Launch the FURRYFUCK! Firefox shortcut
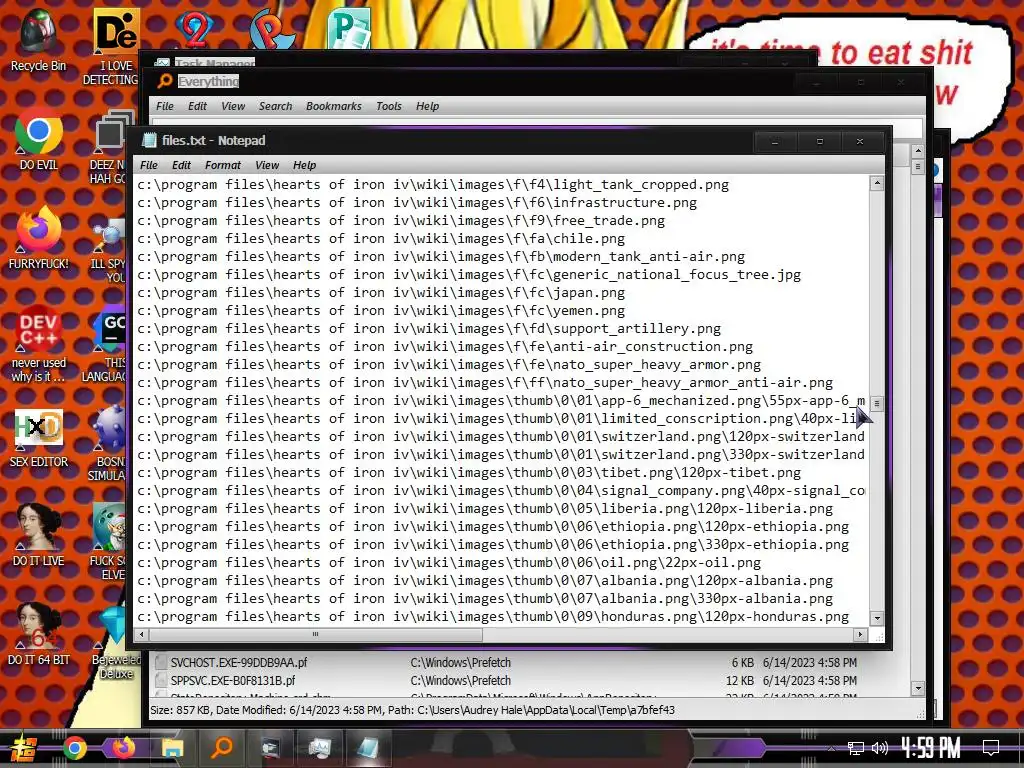Image resolution: width=1024 pixels, height=768 pixels. pos(39,238)
